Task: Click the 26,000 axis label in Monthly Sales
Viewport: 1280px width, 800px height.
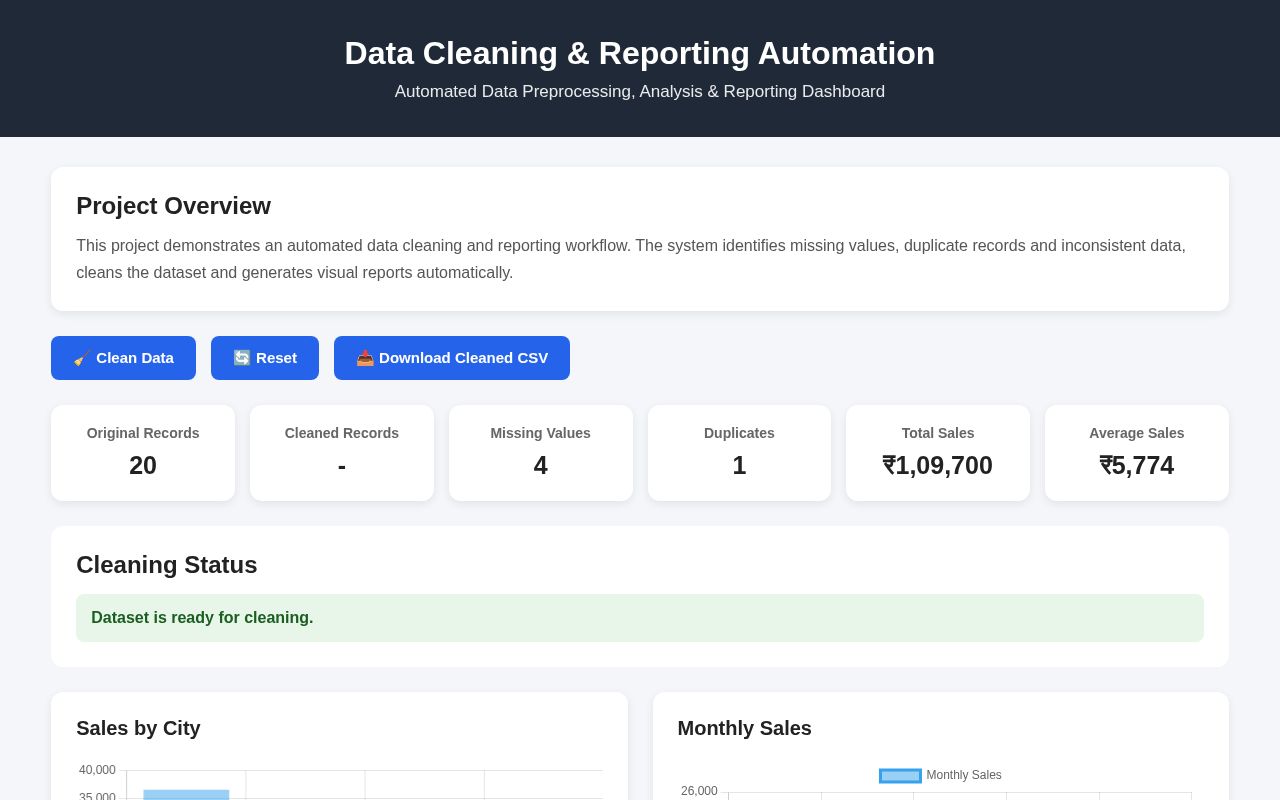Action: pos(699,791)
